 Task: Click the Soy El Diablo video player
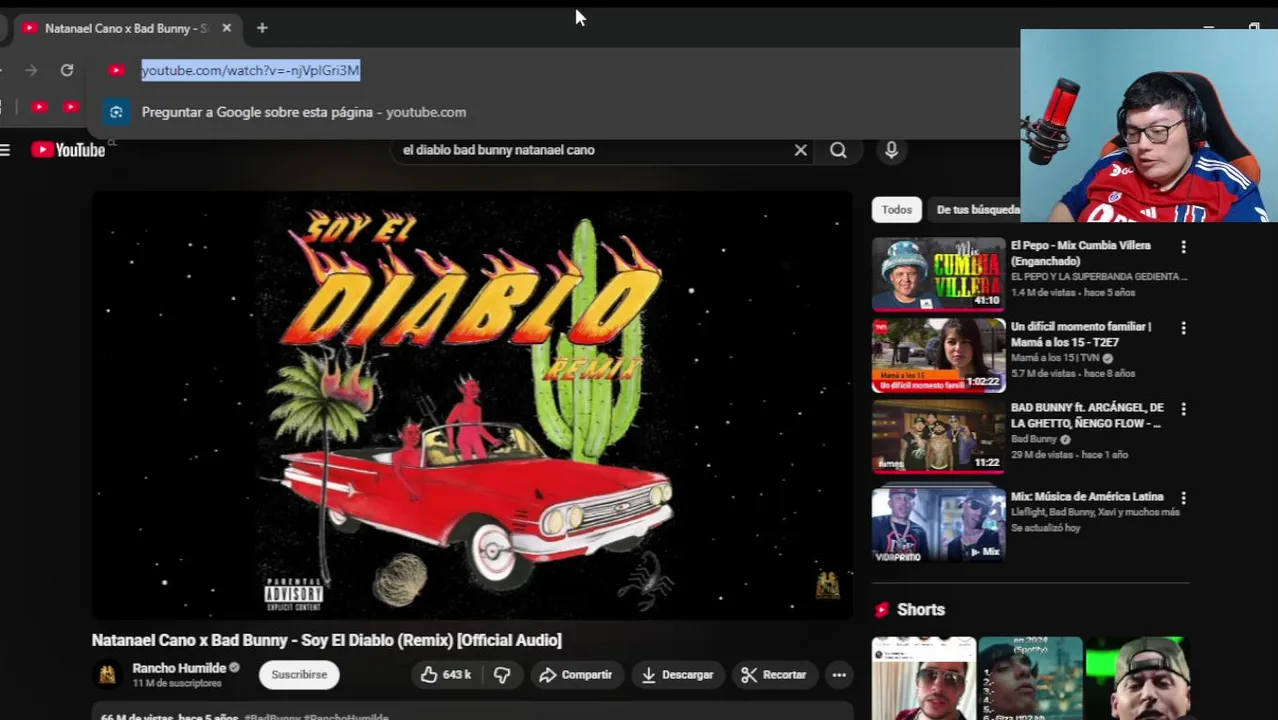pos(472,405)
